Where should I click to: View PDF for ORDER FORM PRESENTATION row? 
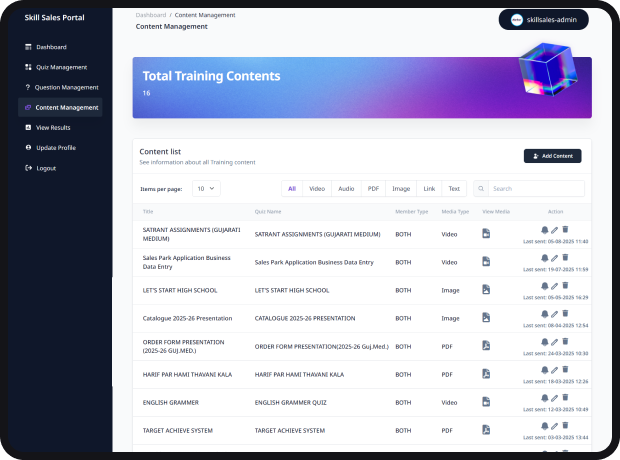click(486, 346)
